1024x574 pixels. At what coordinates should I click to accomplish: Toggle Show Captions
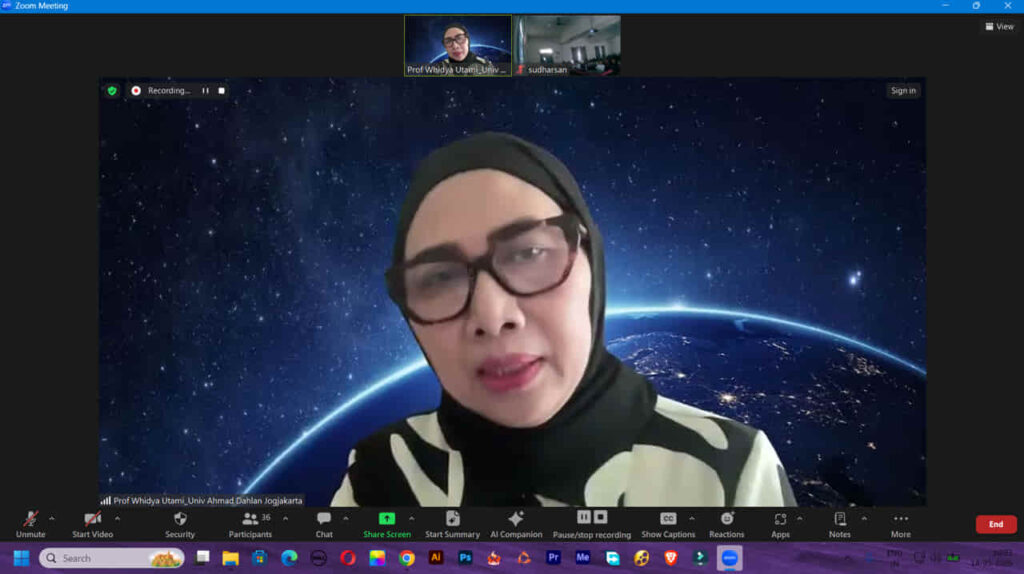pos(668,524)
